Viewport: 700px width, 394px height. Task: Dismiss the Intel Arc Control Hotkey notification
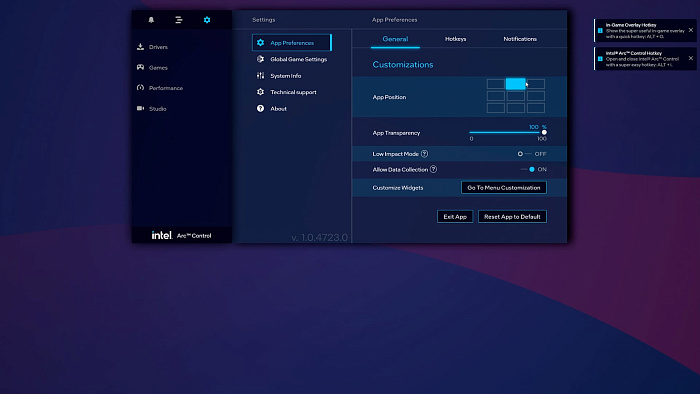691,58
